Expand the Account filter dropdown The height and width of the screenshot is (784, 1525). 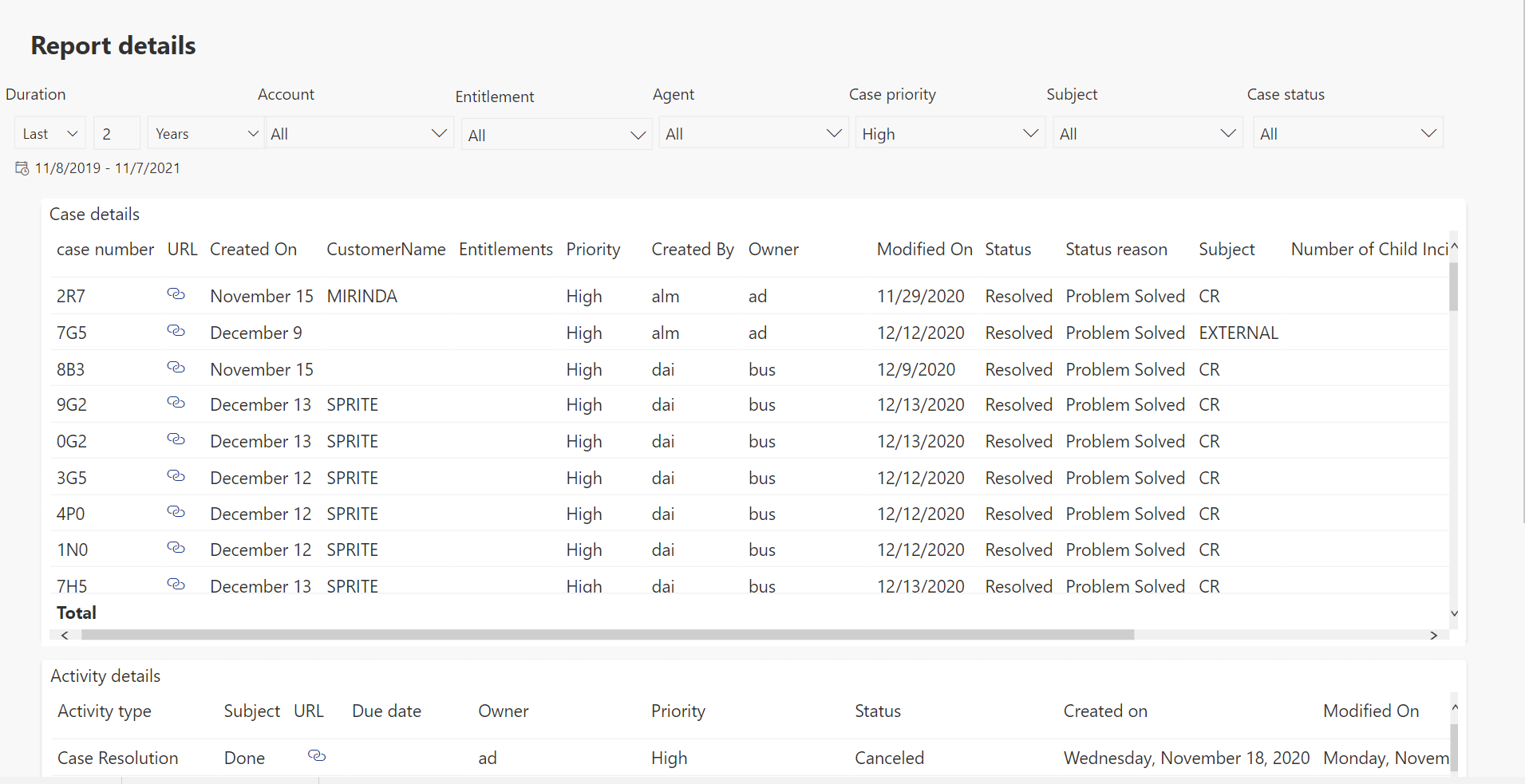pyautogui.click(x=358, y=133)
